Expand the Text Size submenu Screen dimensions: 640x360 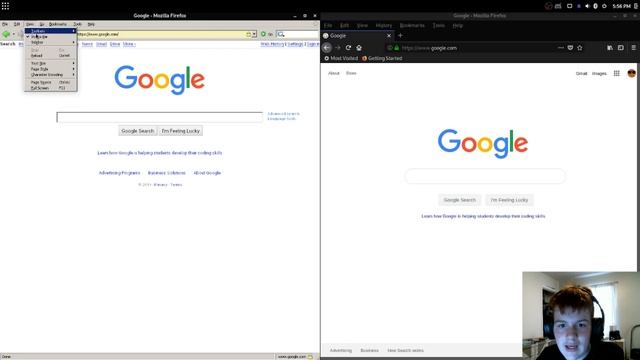pyautogui.click(x=51, y=64)
